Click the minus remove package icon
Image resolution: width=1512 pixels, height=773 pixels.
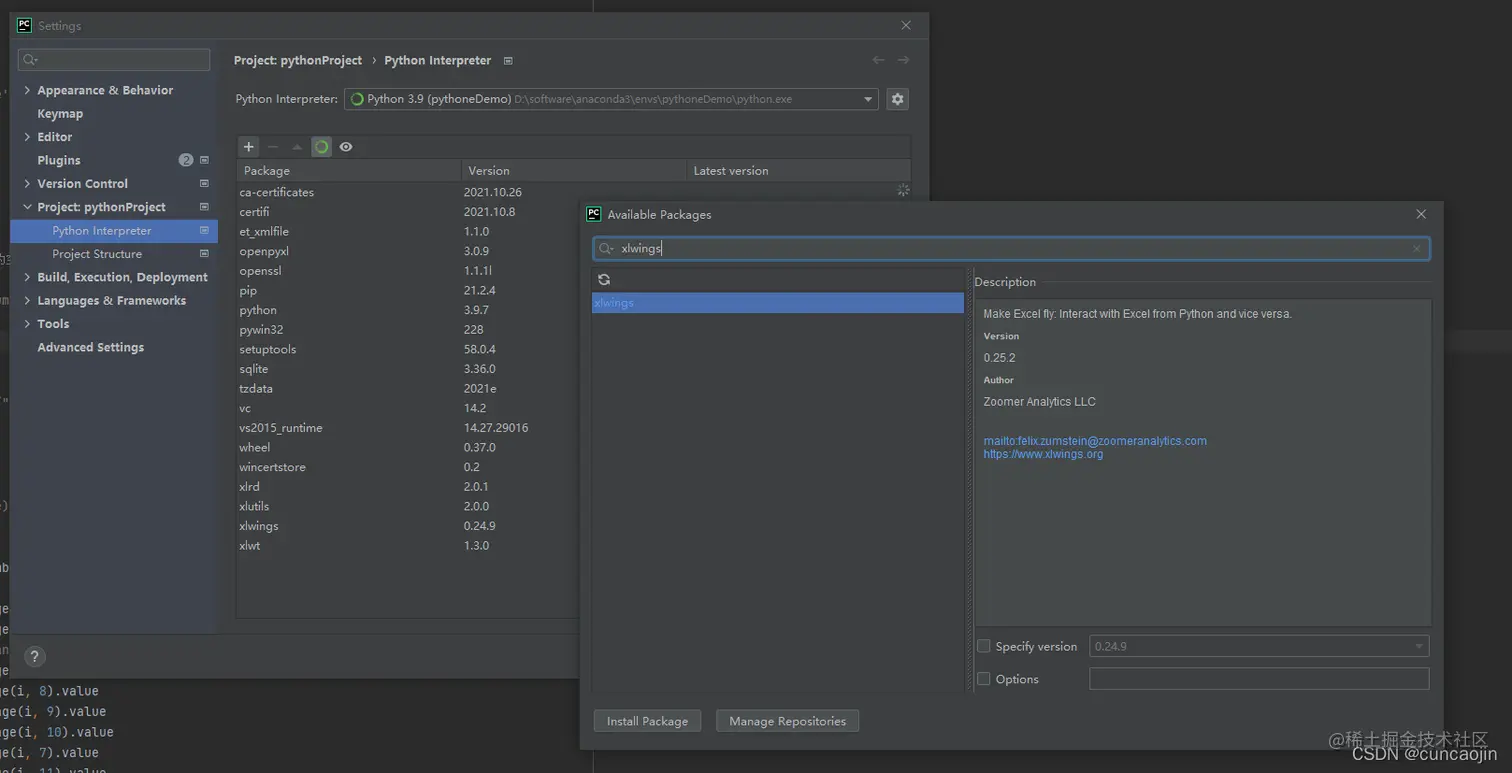pos(273,147)
